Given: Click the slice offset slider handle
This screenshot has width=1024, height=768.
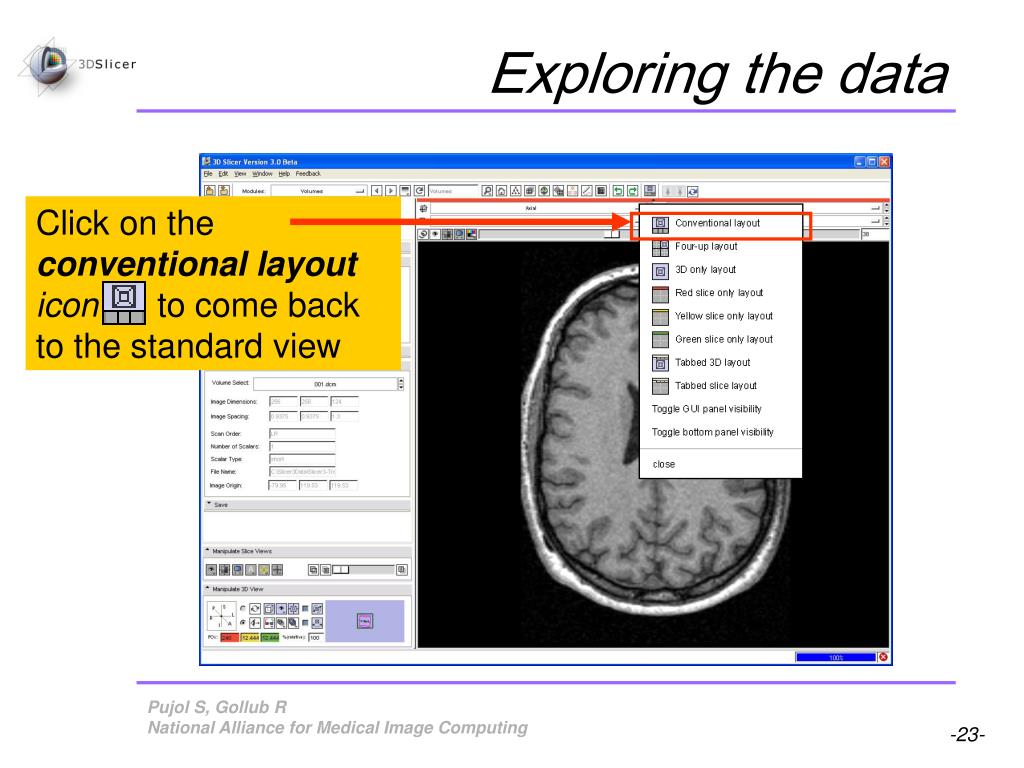Looking at the screenshot, I should point(612,234).
